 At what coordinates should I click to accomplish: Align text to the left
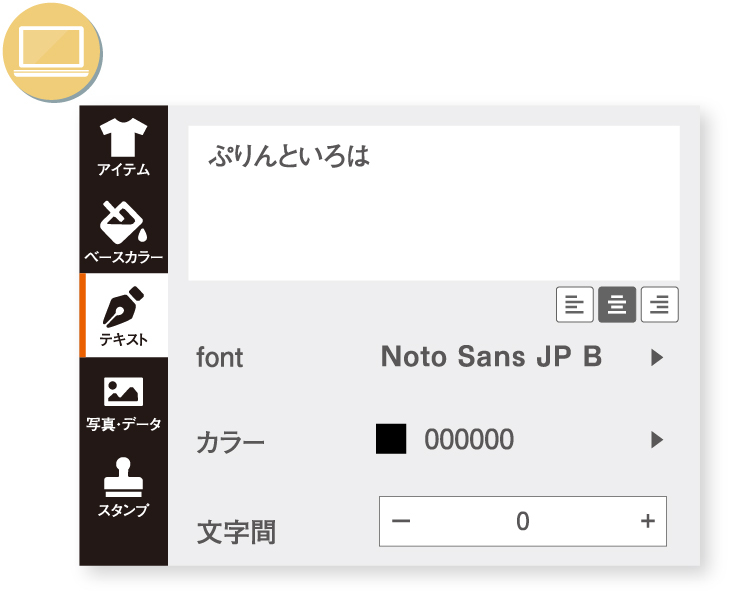574,305
